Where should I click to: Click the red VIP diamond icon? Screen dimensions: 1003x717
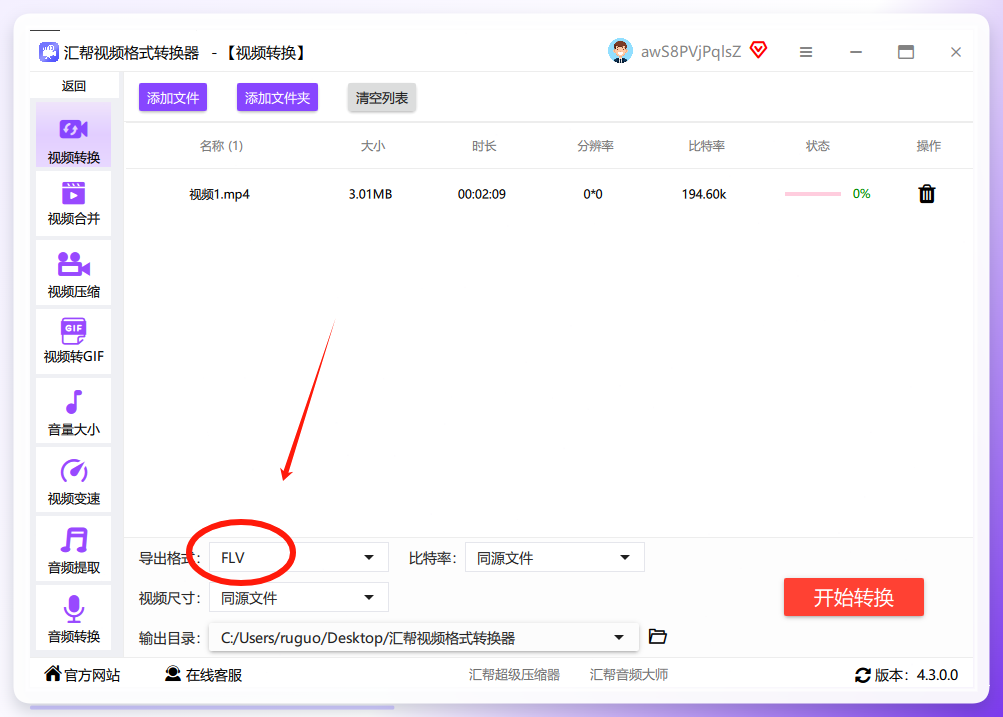tap(759, 50)
